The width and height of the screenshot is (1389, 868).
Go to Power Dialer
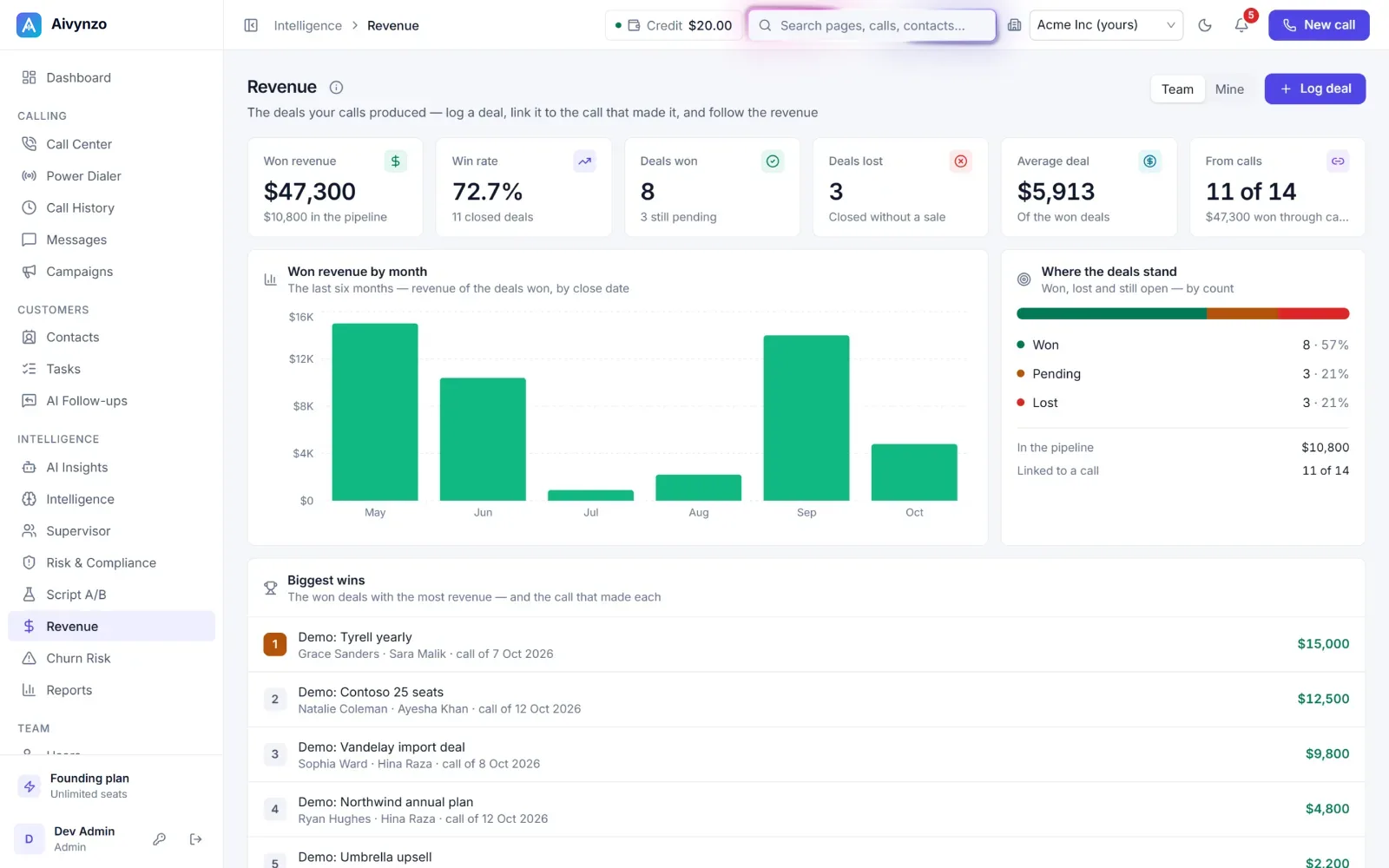111,176
